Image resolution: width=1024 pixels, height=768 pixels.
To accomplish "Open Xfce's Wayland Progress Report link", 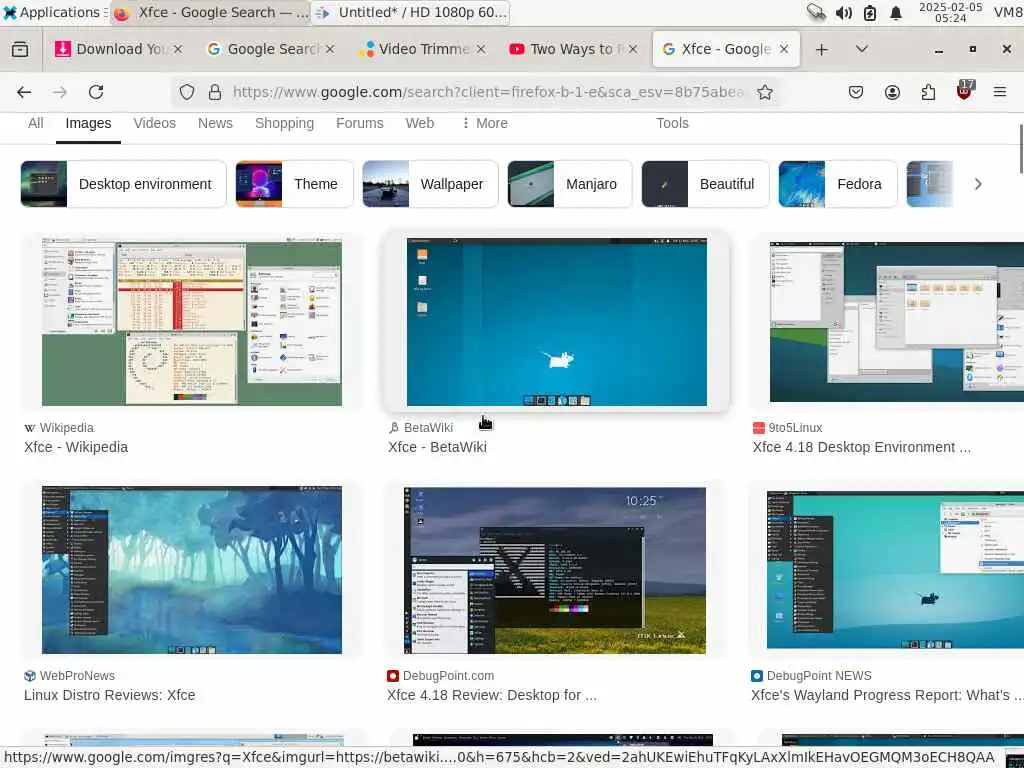I will pyautogui.click(x=887, y=696).
